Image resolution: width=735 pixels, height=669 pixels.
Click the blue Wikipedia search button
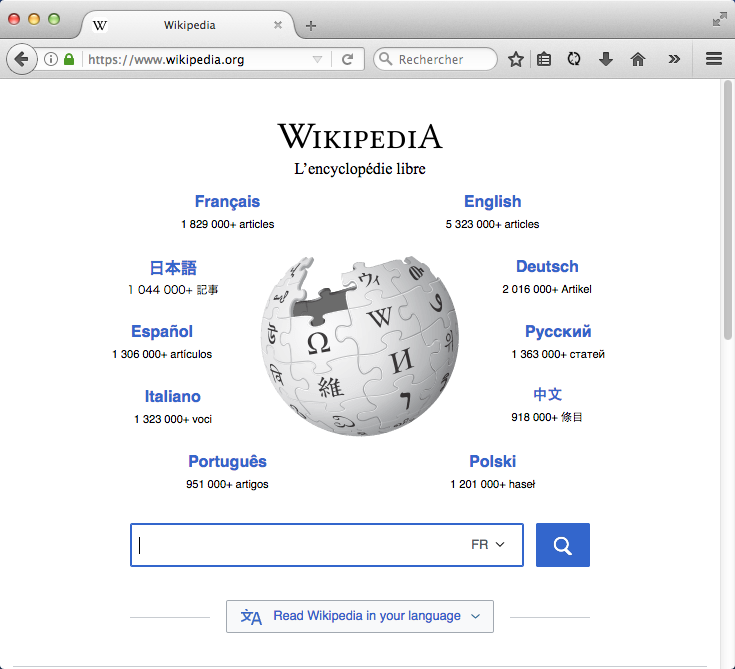point(563,545)
